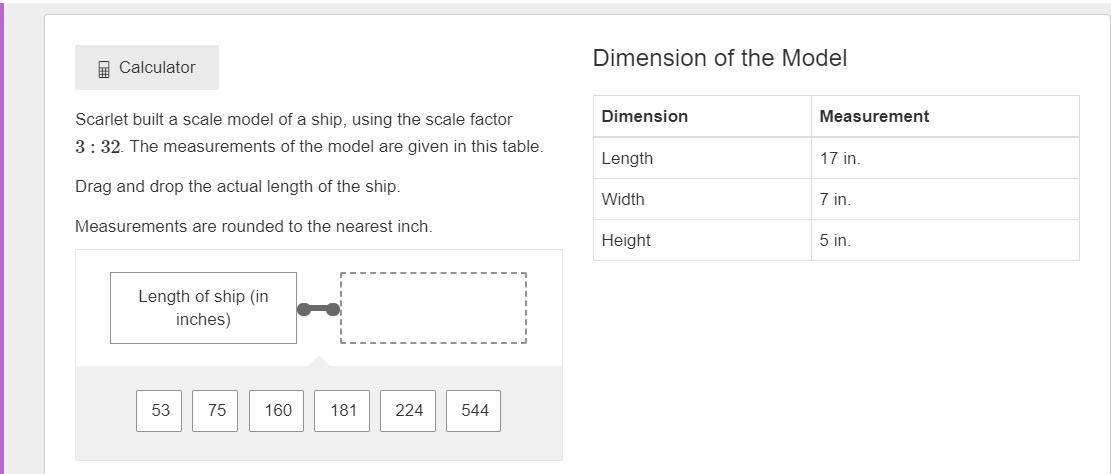
Task: Select the Height row label
Action: pos(626,240)
